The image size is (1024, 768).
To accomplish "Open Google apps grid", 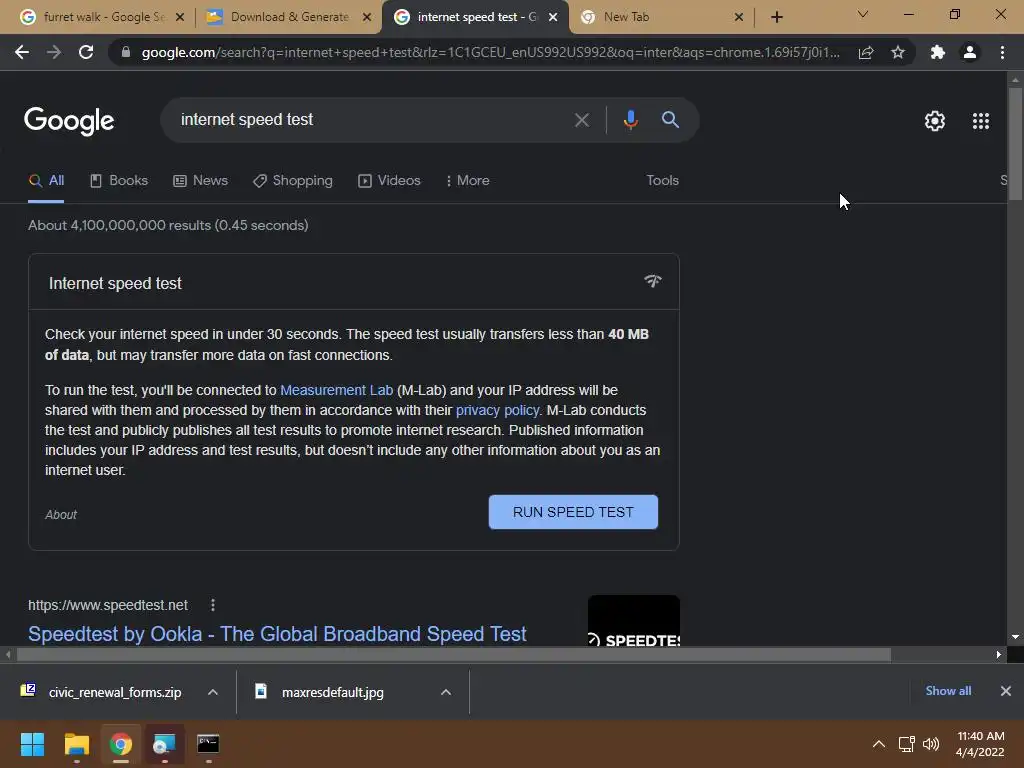I will point(981,121).
